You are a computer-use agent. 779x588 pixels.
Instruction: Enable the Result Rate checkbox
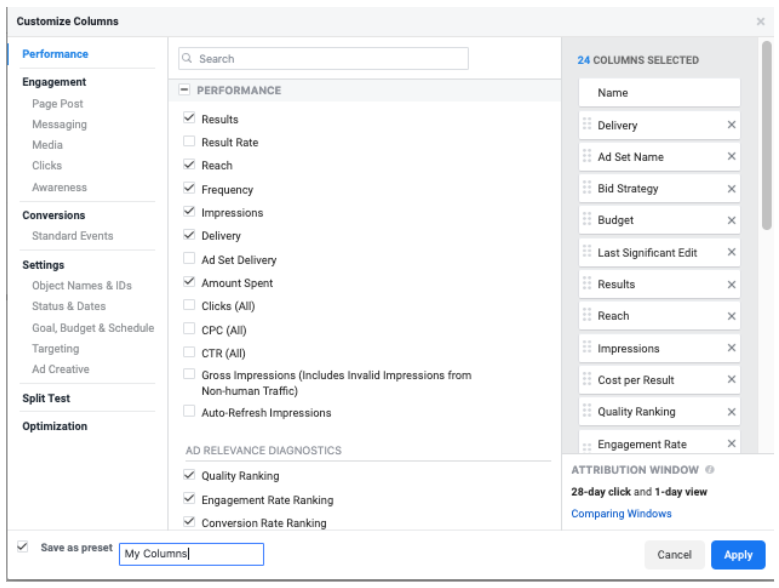tap(189, 142)
